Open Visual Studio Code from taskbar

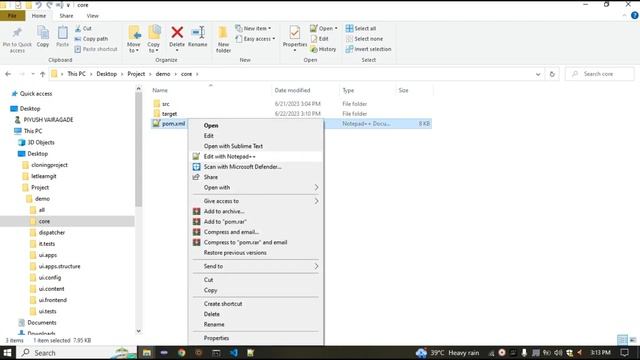tap(234, 353)
